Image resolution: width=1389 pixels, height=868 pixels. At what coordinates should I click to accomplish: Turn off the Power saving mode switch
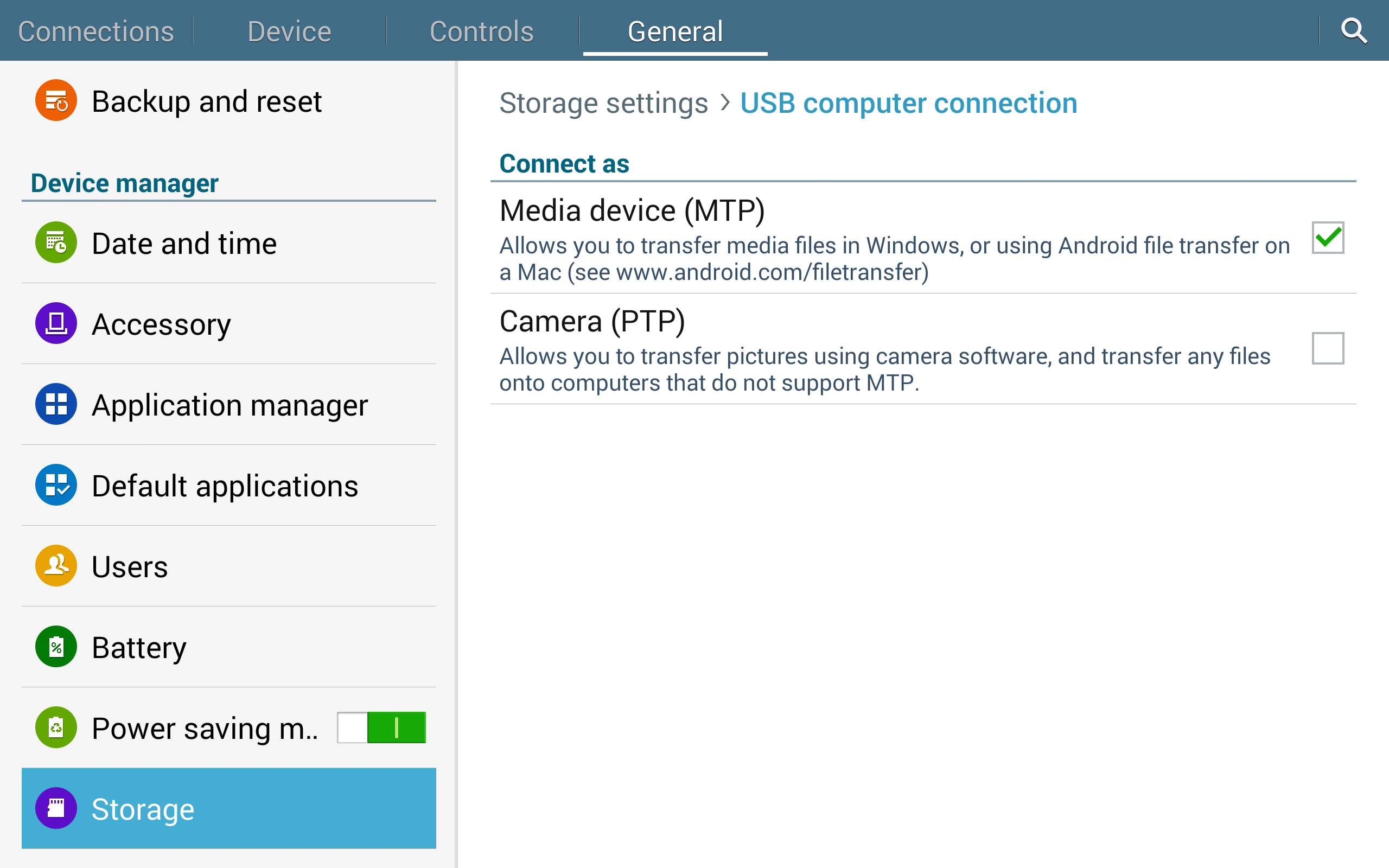coord(381,728)
